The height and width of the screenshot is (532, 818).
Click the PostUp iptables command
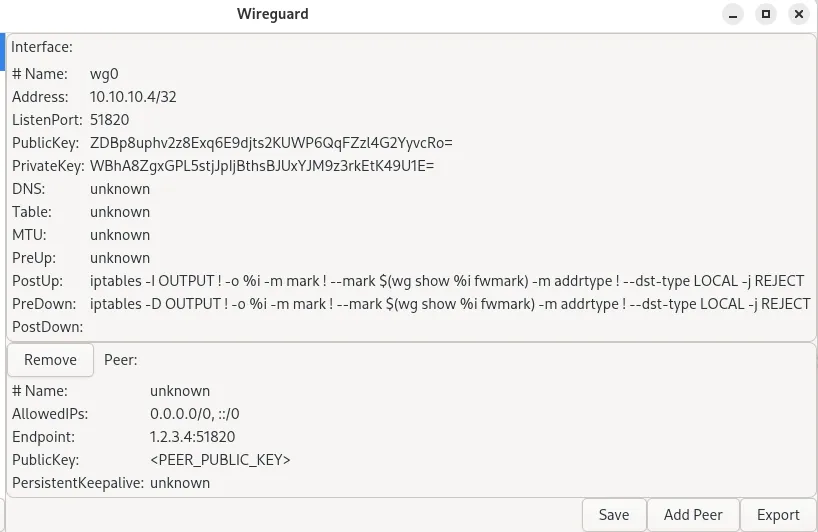pyautogui.click(x=450, y=281)
